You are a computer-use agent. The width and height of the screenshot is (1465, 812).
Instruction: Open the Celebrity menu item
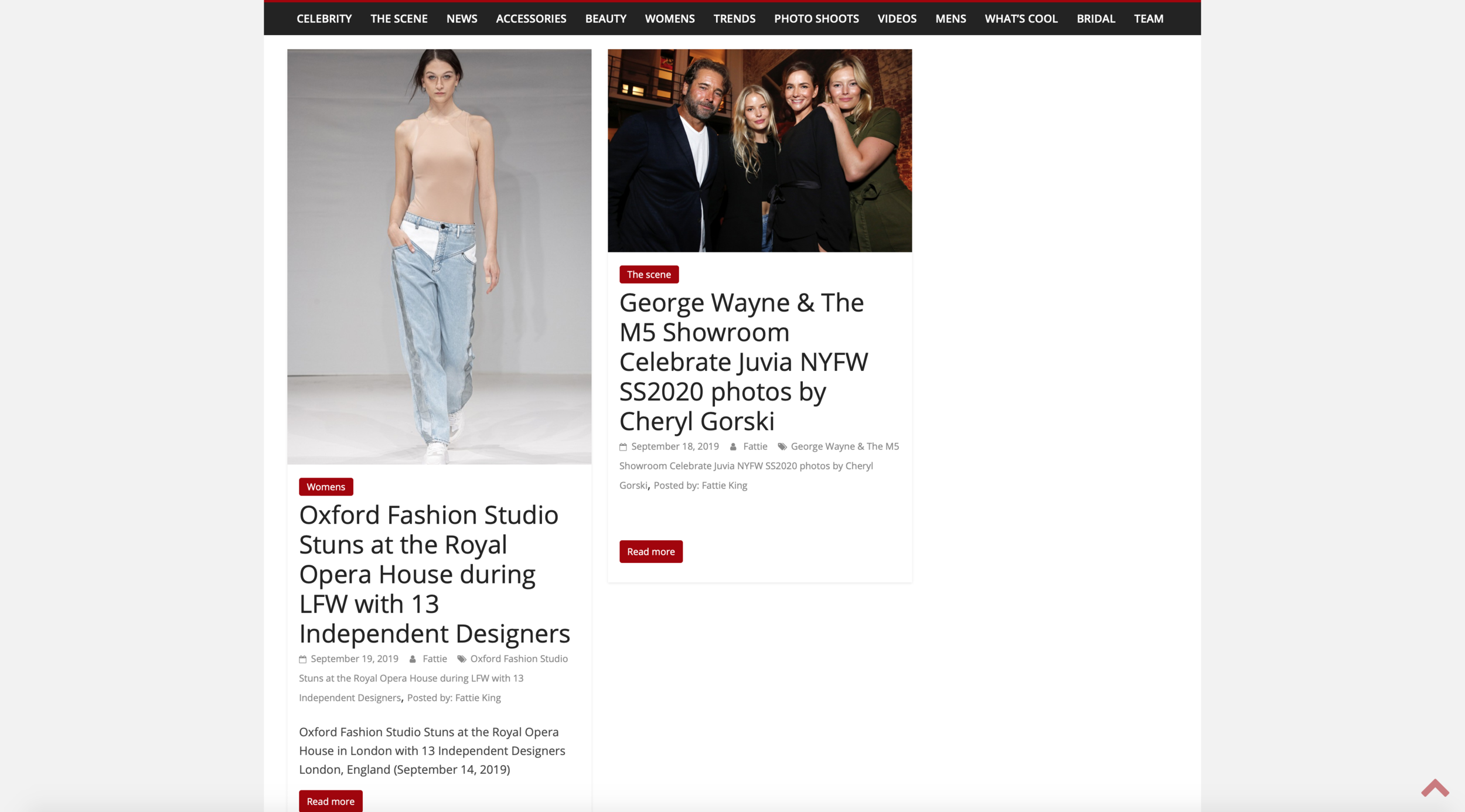[x=324, y=19]
